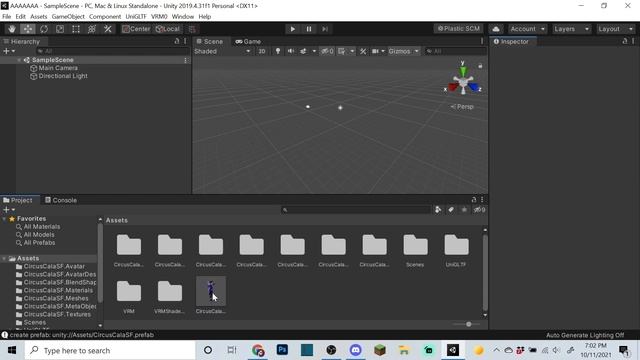The width and height of the screenshot is (640, 360).
Task: Open the Account dropdown
Action: (527, 29)
